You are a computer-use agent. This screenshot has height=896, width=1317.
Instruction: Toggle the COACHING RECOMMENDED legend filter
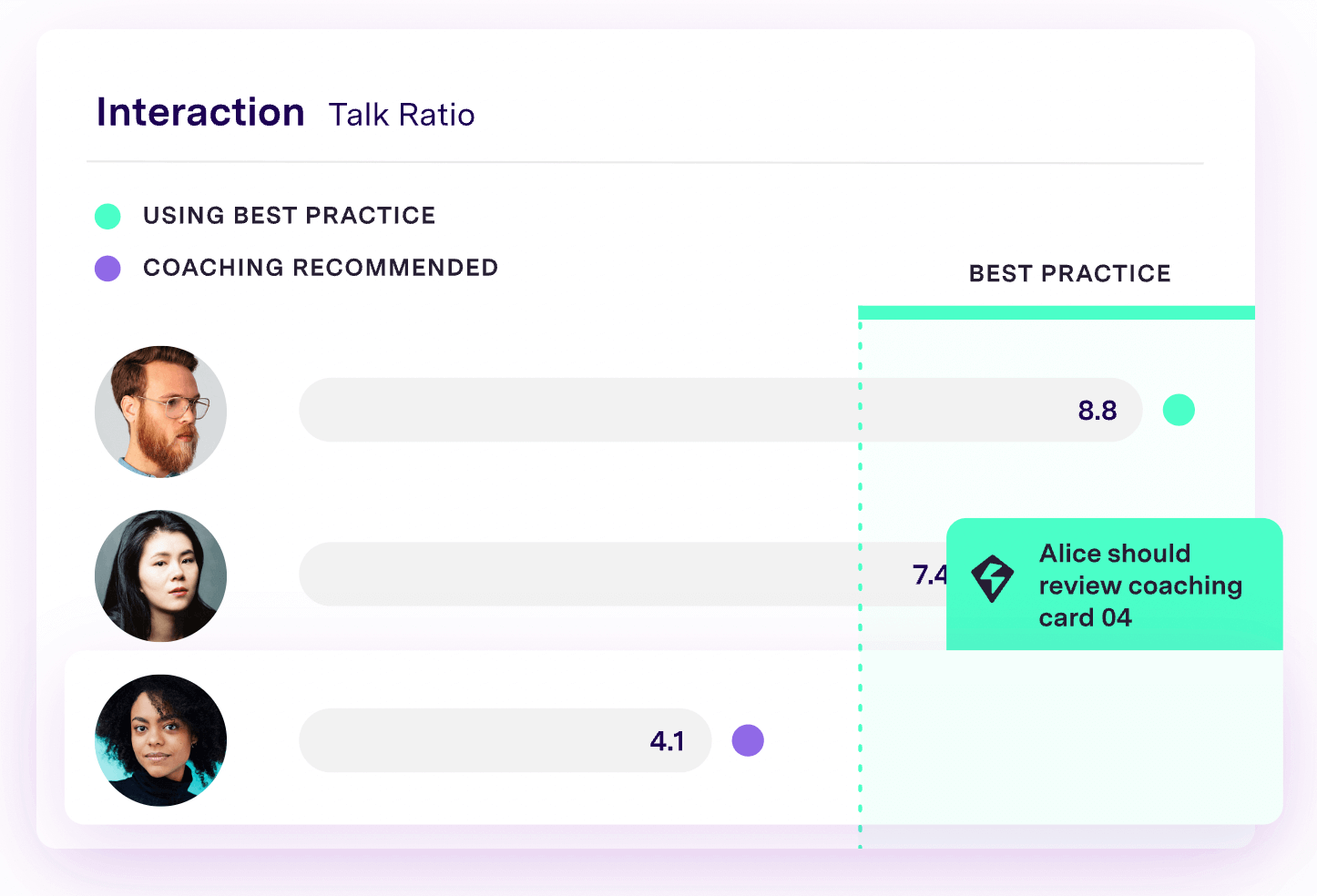pos(320,268)
